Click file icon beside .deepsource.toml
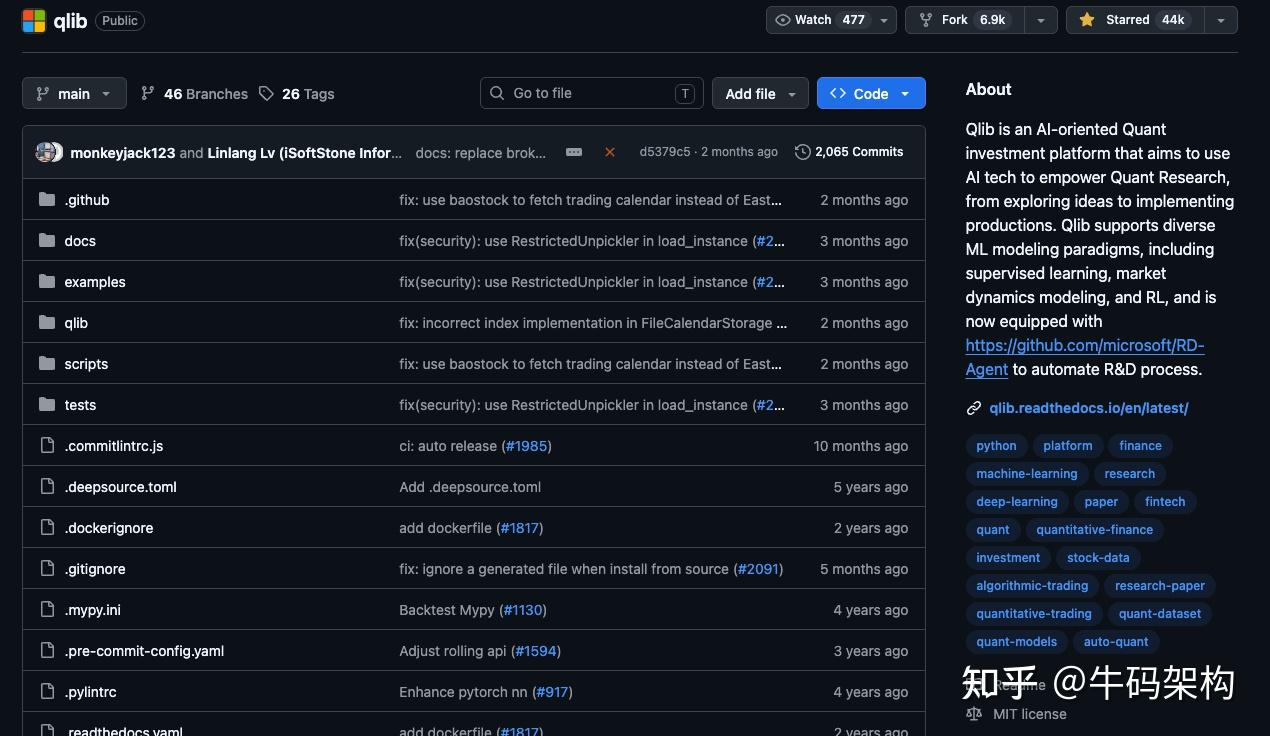1270x736 pixels. click(47, 487)
